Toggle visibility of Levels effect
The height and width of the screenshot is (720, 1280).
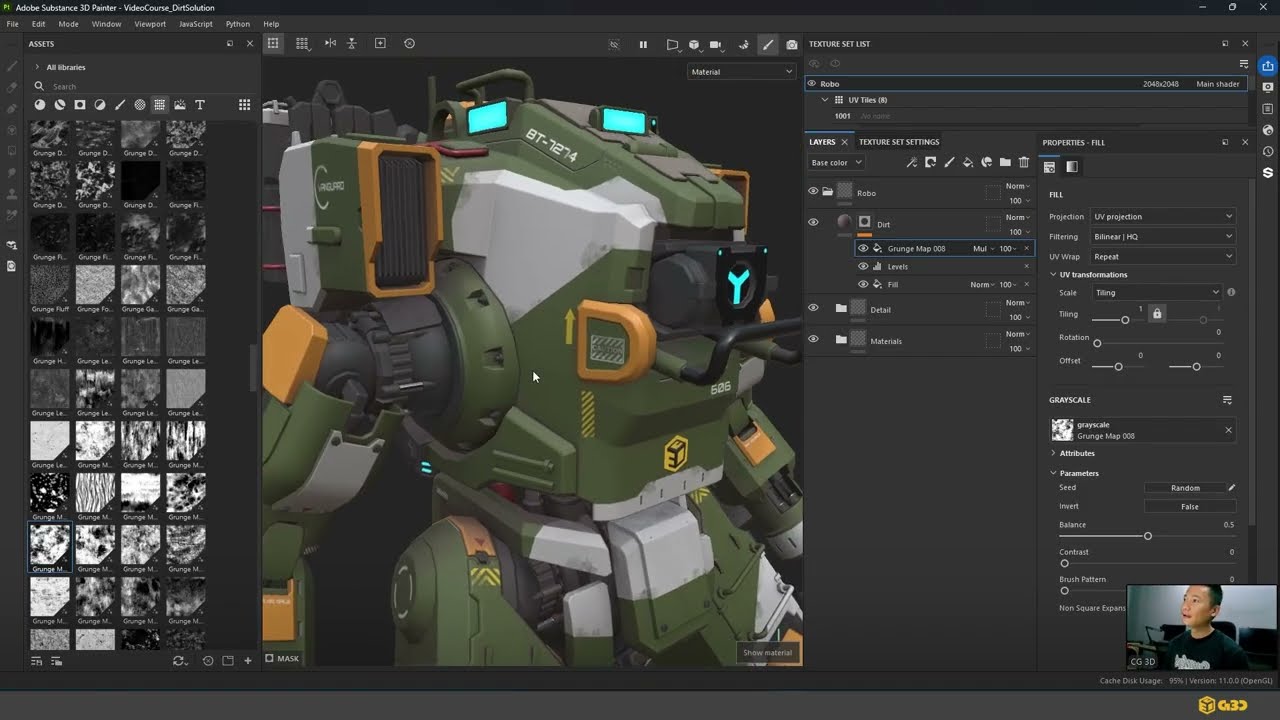(863, 266)
